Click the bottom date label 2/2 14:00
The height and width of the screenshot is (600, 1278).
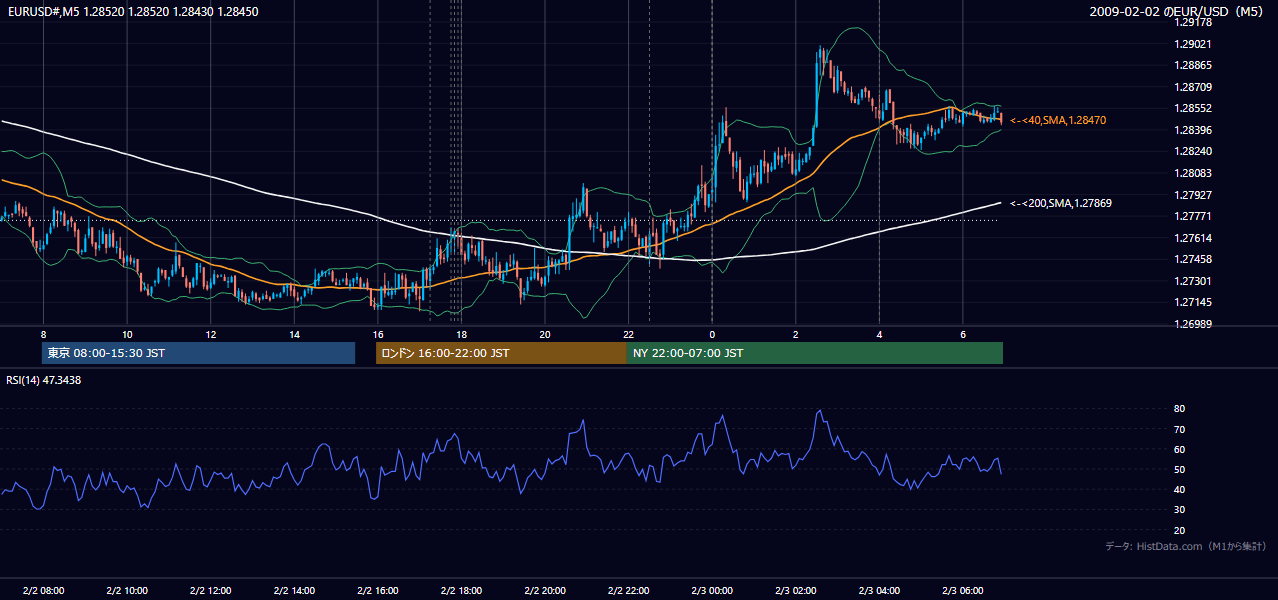294,590
